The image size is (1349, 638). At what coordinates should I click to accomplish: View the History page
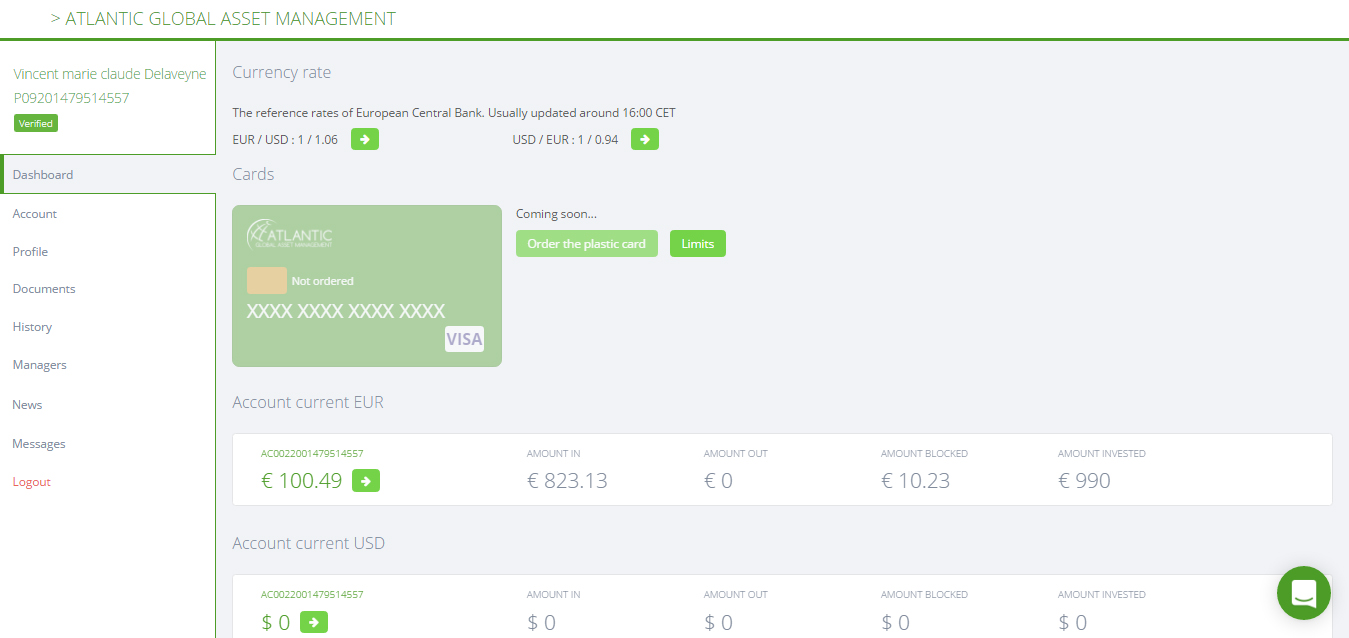point(32,327)
